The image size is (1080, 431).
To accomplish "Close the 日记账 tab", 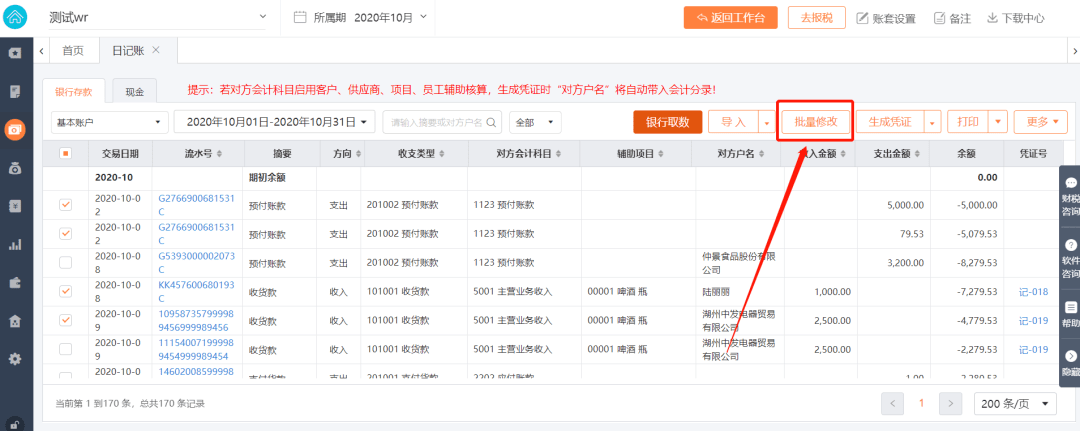I will click(156, 50).
